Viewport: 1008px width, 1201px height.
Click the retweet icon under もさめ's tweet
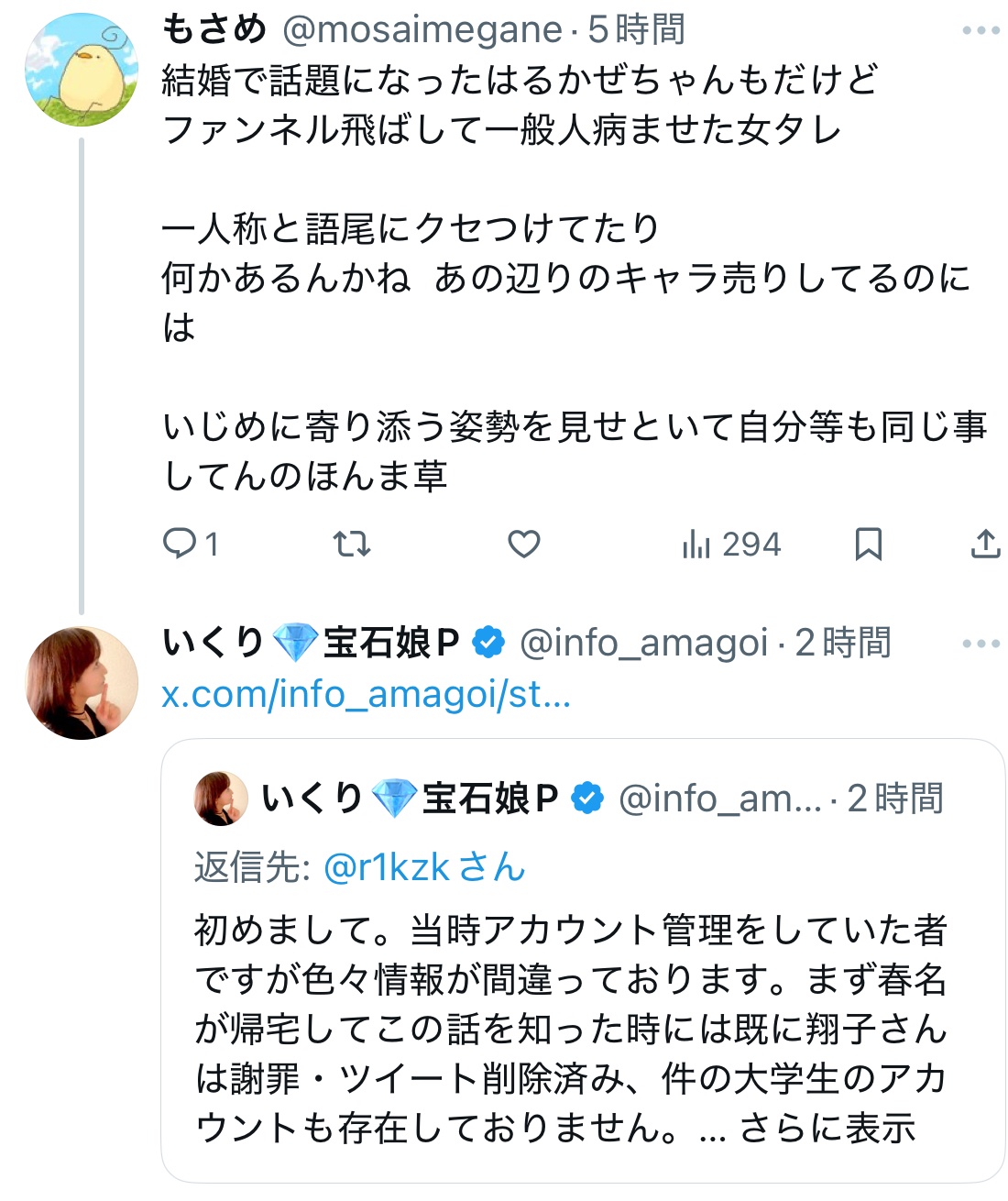351,545
